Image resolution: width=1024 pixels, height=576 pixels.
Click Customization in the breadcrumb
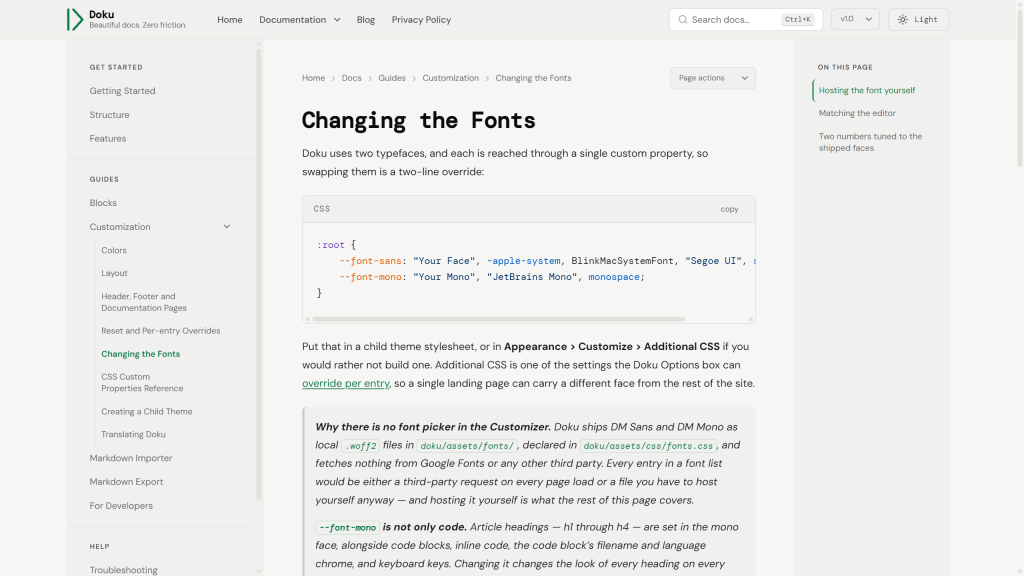tap(451, 78)
